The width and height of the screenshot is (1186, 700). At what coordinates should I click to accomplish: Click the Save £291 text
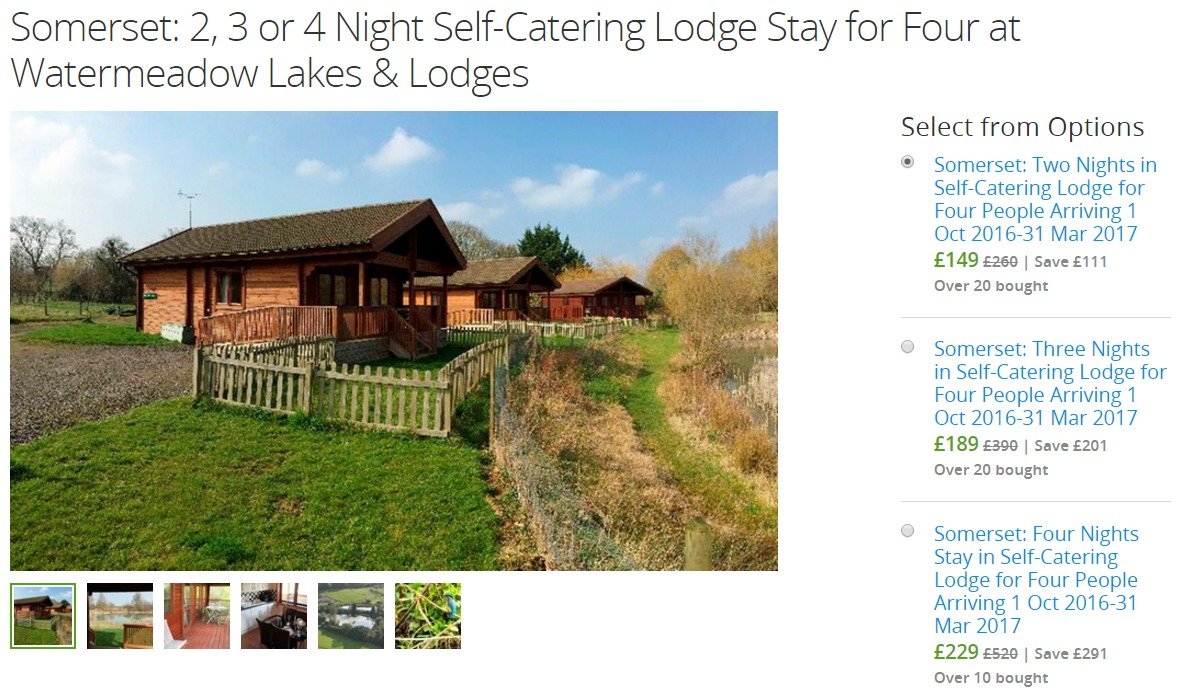1070,654
